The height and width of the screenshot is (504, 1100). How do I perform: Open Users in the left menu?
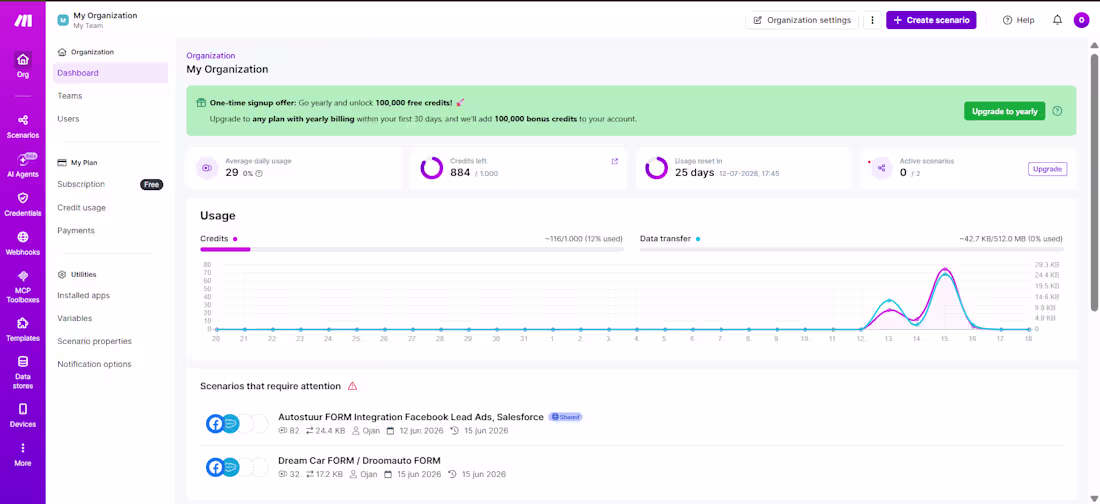[68, 119]
